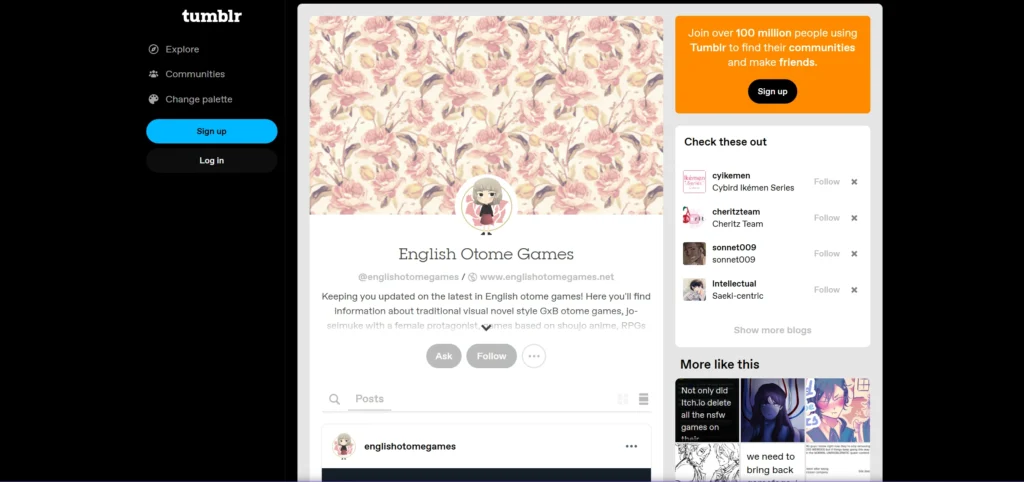The height and width of the screenshot is (482, 1024).
Task: Open the sonnet009 blog avatar
Action: point(694,253)
